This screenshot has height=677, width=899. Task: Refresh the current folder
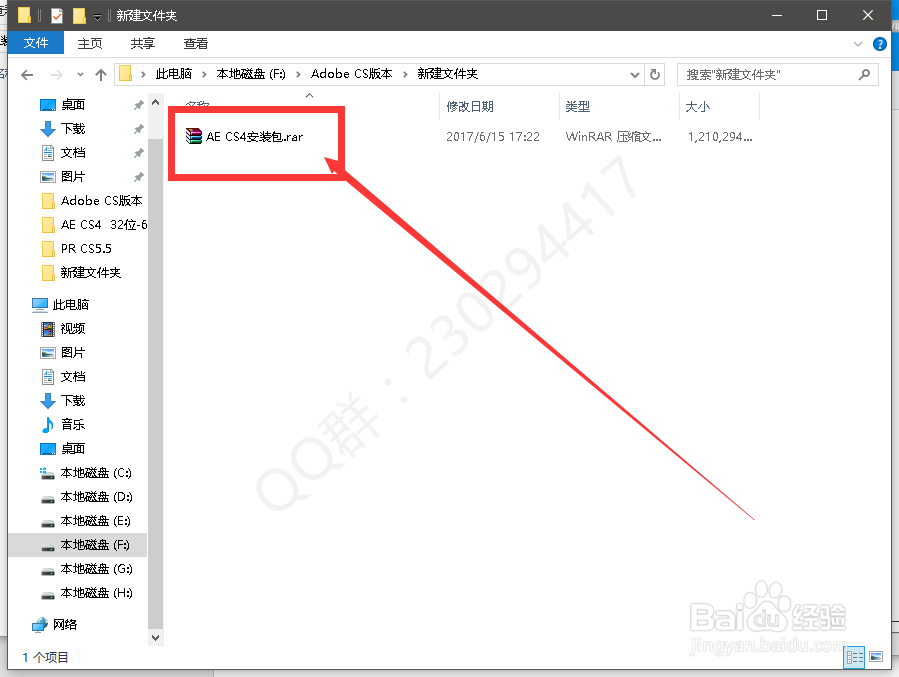(x=655, y=75)
